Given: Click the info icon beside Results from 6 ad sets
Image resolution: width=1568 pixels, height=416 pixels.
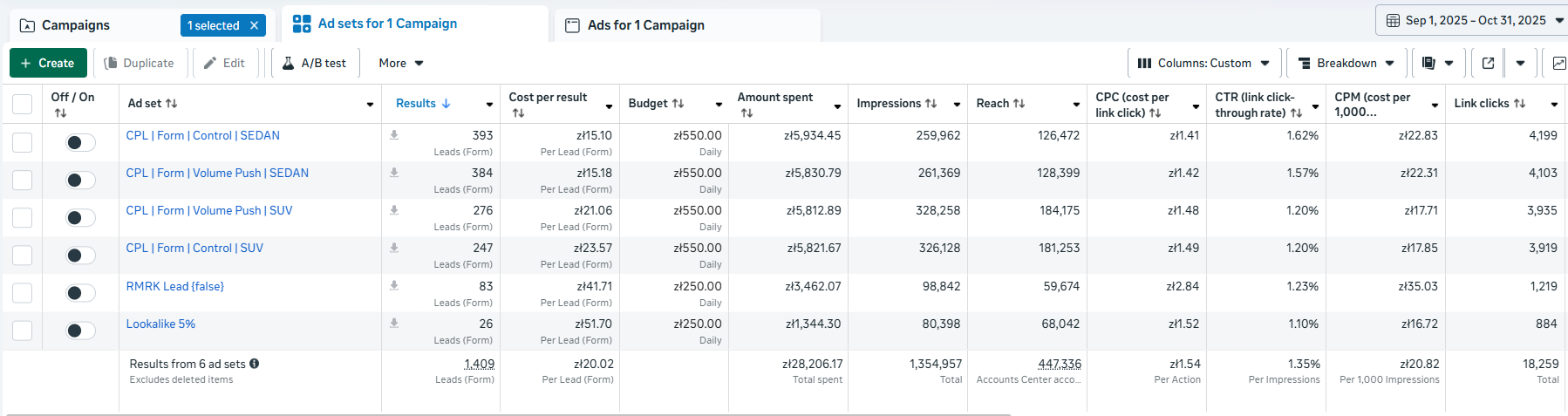Looking at the screenshot, I should (255, 364).
